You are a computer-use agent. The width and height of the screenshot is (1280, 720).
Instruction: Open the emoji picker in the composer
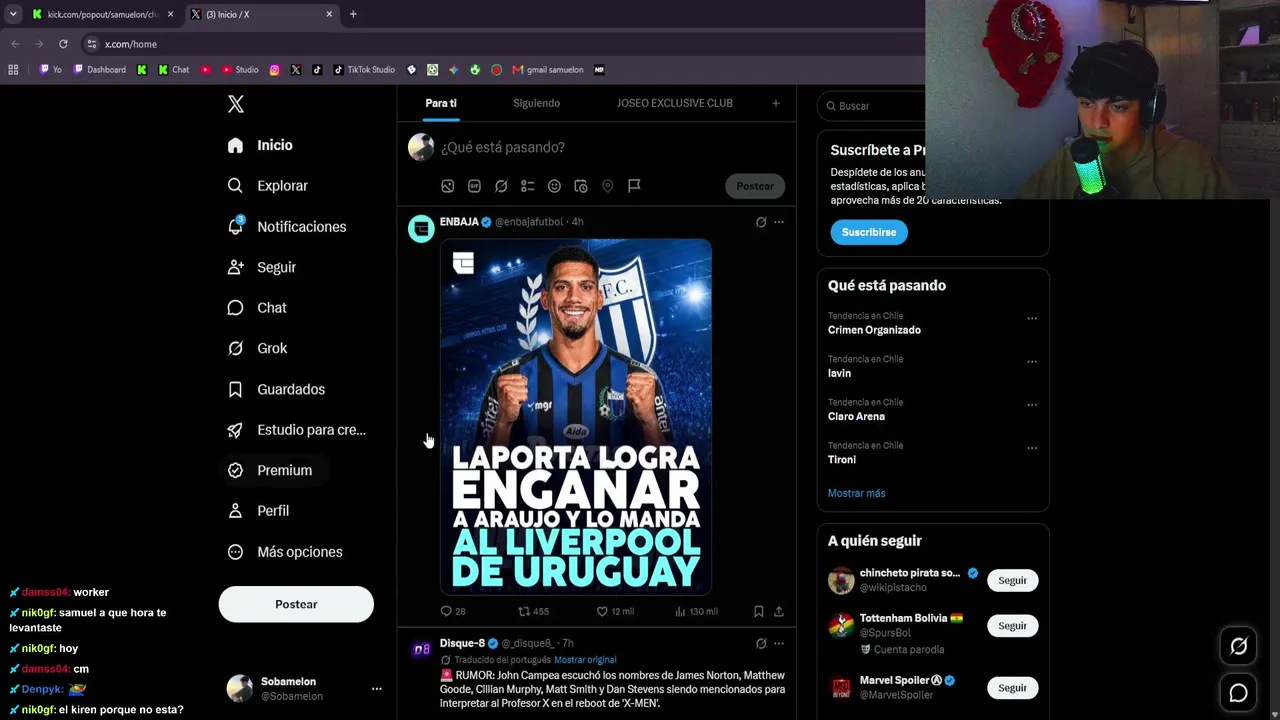click(554, 186)
